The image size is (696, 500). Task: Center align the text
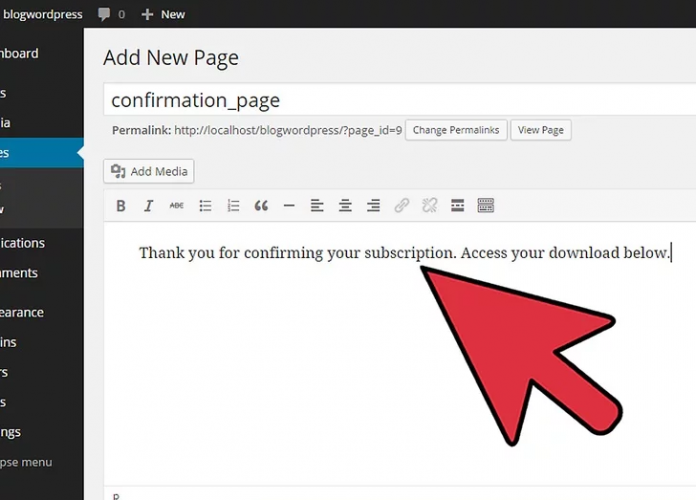tap(345, 206)
